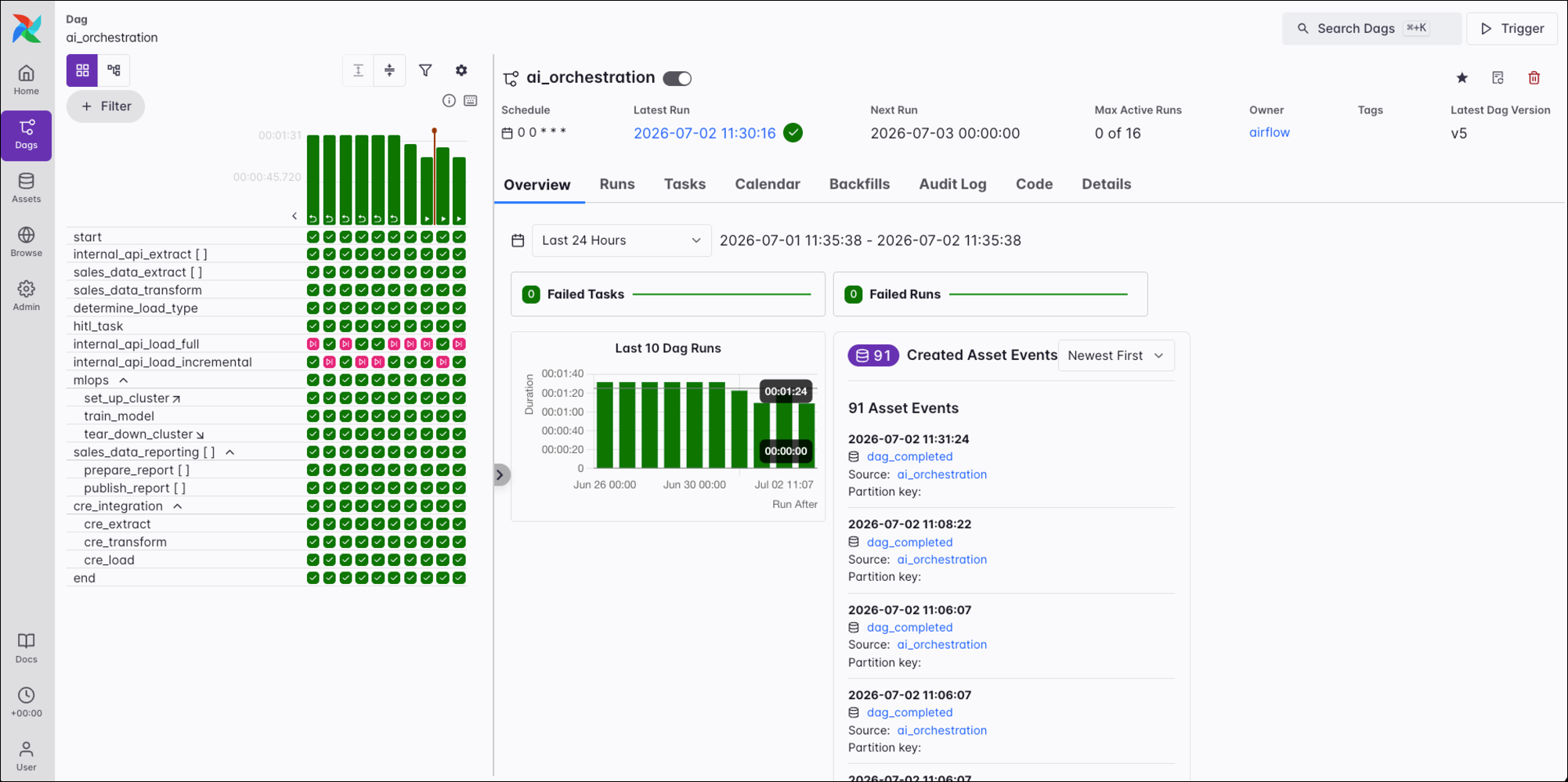Load older runs with left chevron
1568x782 pixels.
click(294, 216)
